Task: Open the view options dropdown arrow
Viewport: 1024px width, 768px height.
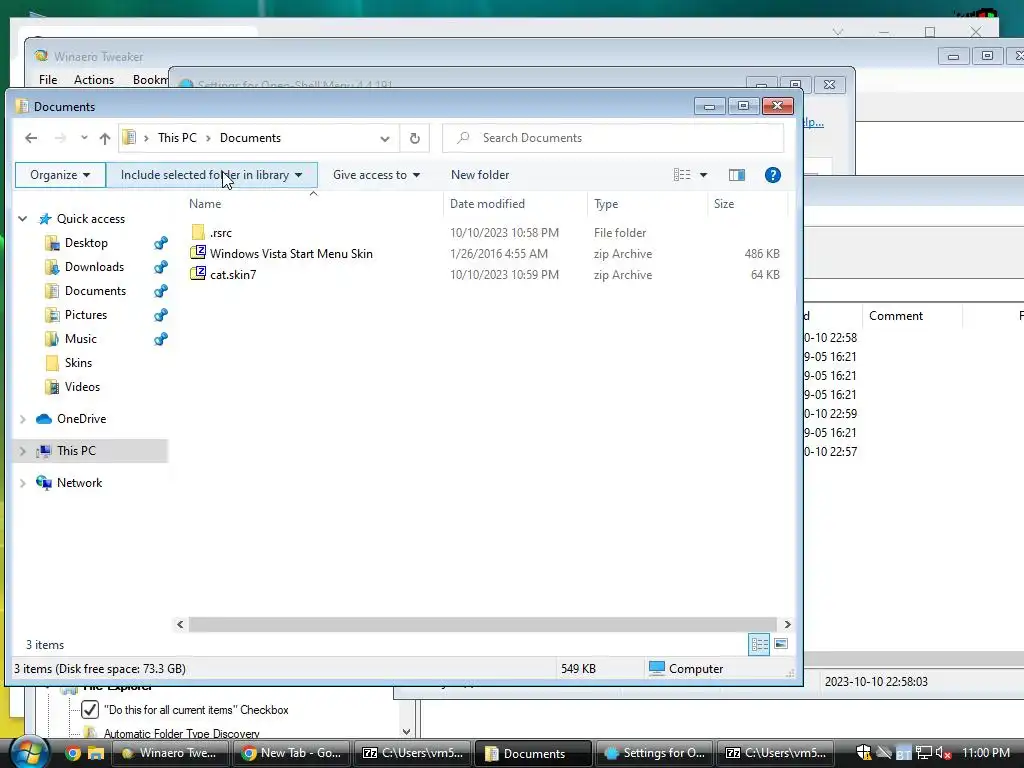Action: point(703,175)
